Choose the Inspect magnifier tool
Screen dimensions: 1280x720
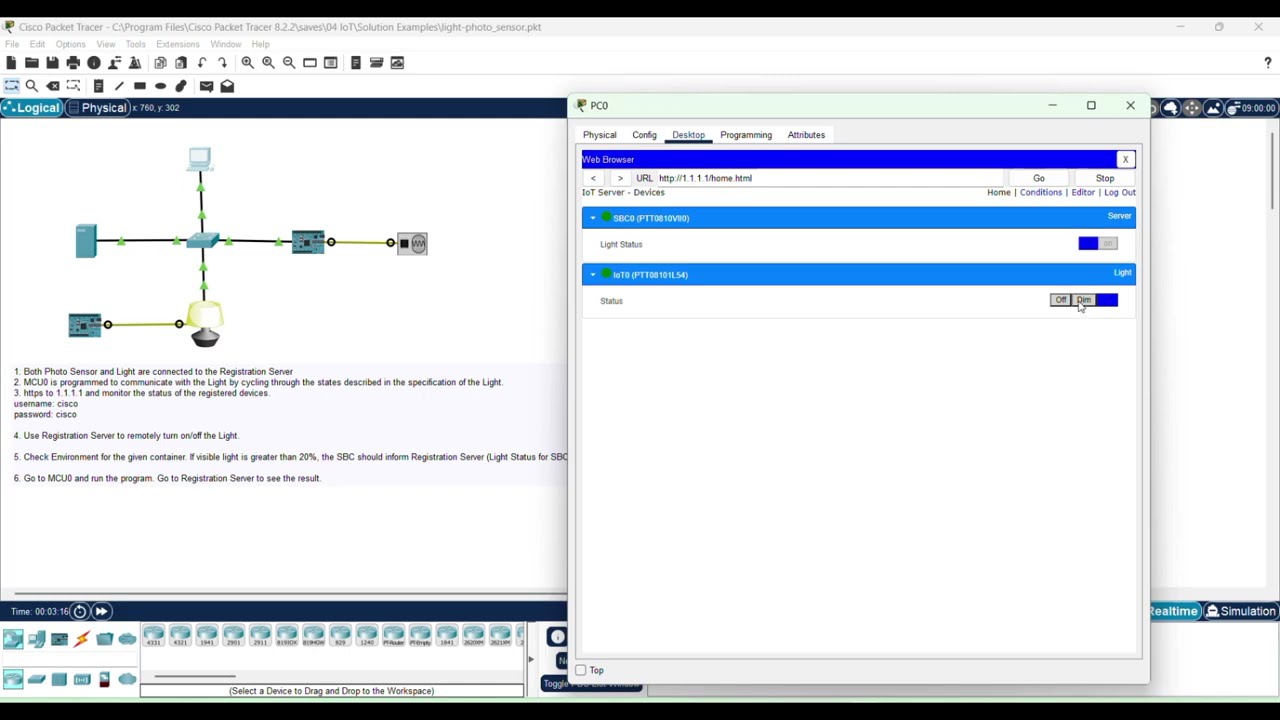32,86
